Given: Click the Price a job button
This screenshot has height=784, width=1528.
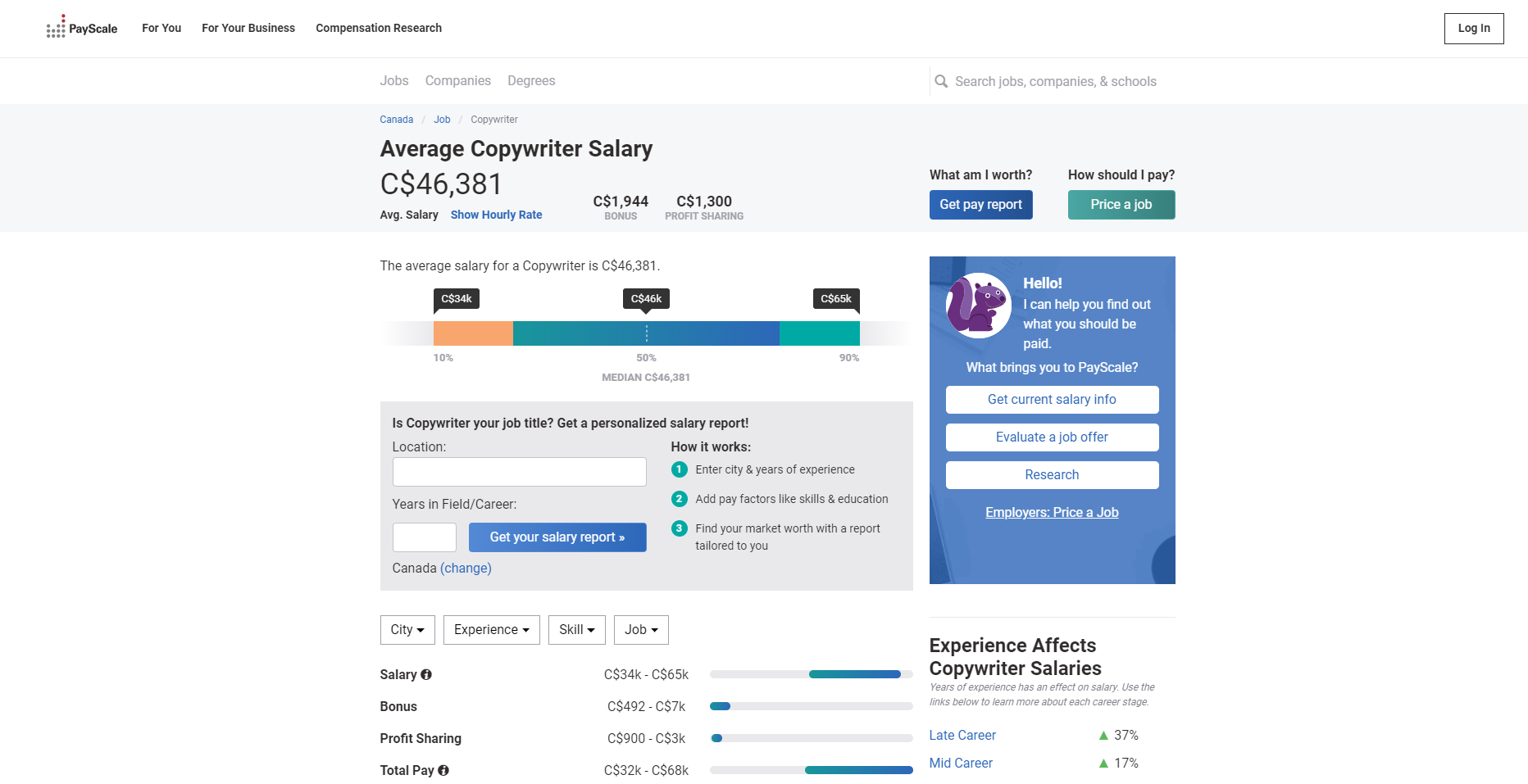Looking at the screenshot, I should [1121, 205].
